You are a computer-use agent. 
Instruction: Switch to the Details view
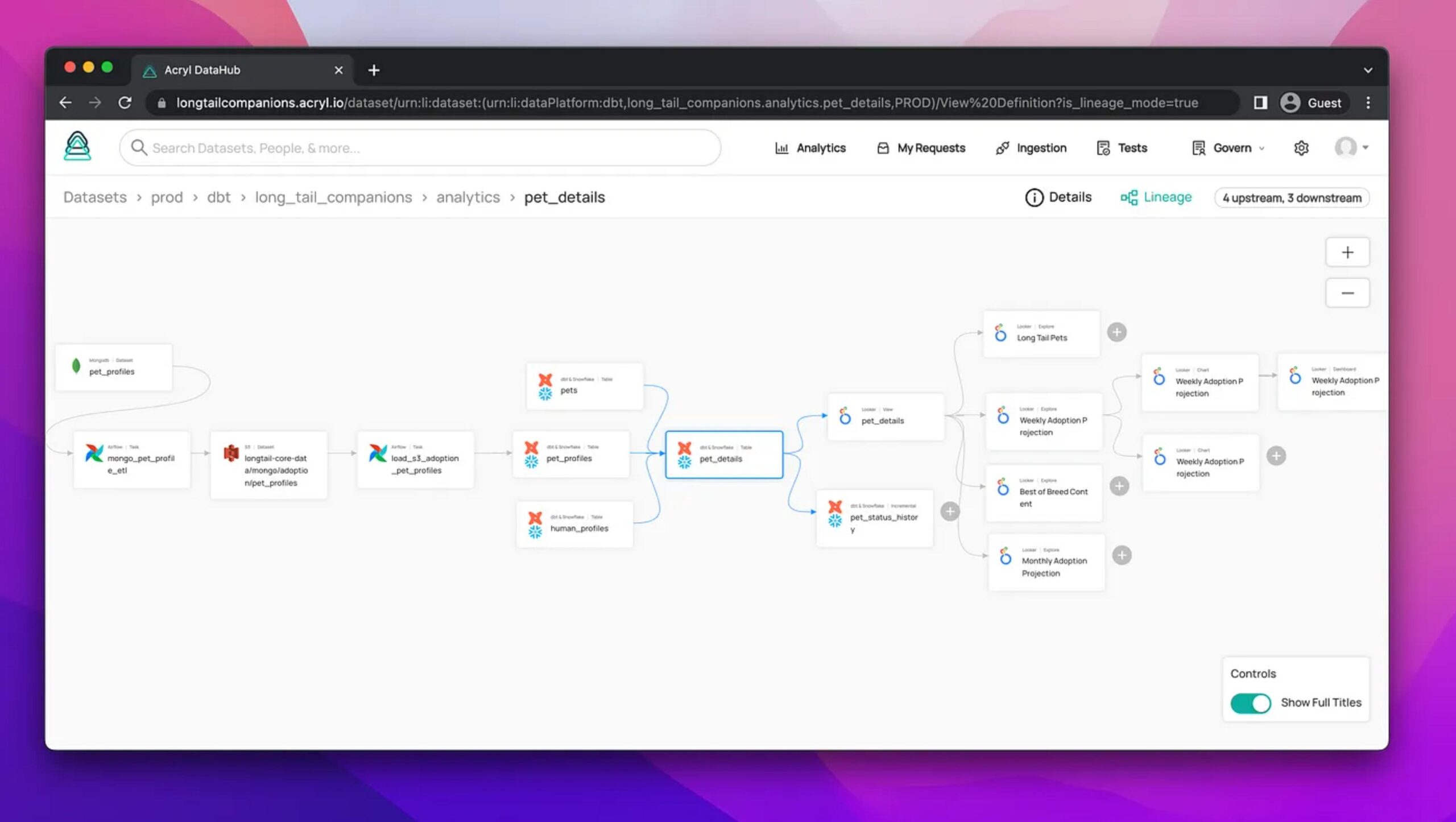pyautogui.click(x=1058, y=197)
